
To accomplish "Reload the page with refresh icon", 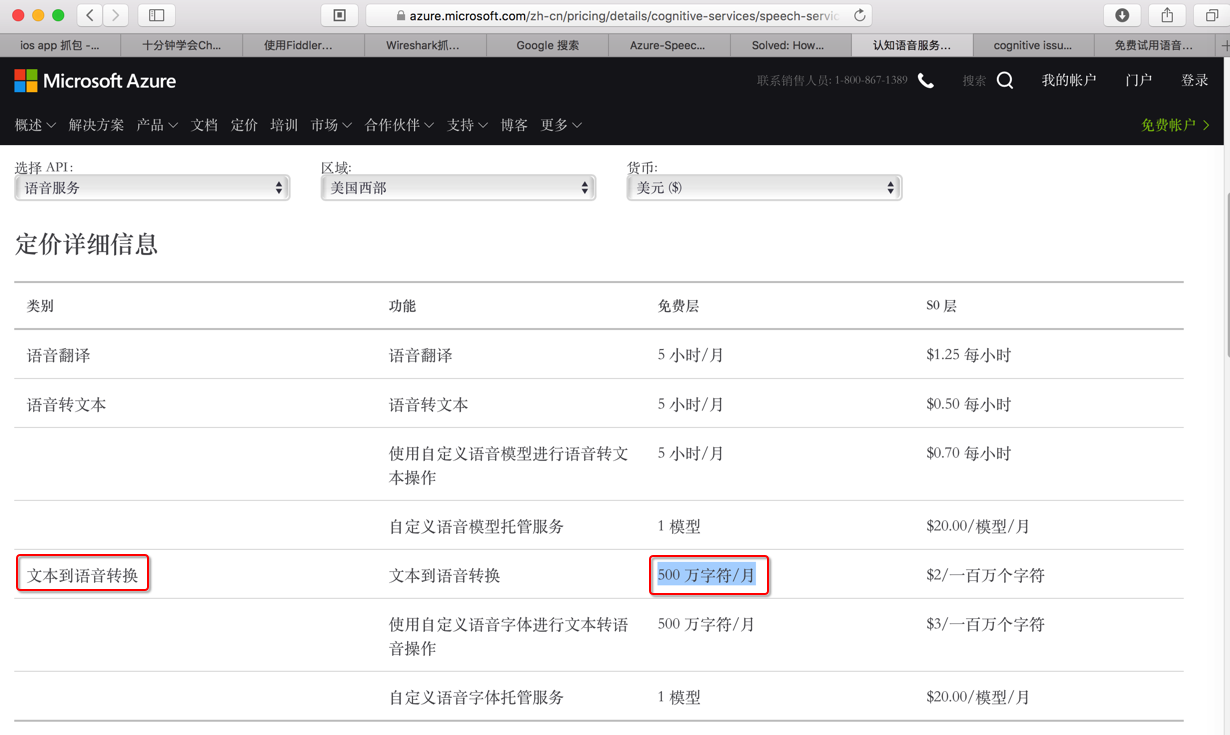I will pos(859,15).
